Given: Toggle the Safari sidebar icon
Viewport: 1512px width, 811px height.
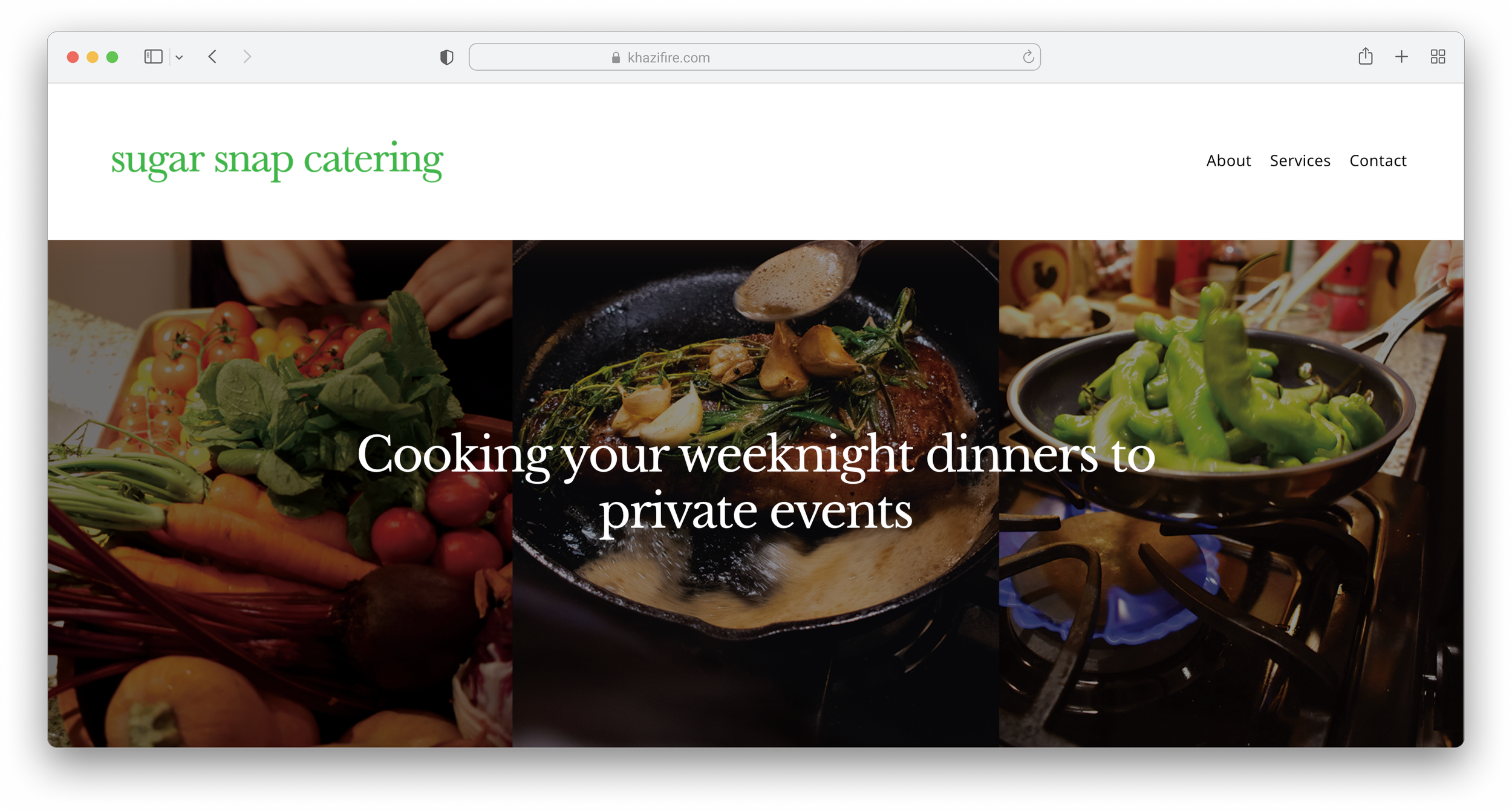Looking at the screenshot, I should coord(153,57).
